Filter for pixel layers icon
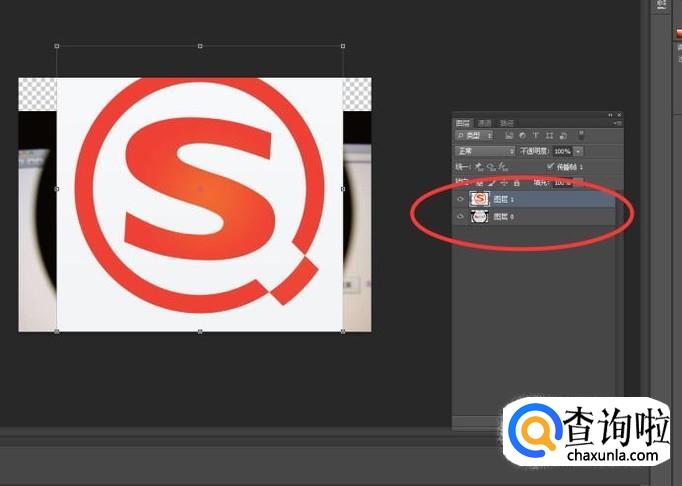Screen dimensions: 682x486 (x=508, y=136)
